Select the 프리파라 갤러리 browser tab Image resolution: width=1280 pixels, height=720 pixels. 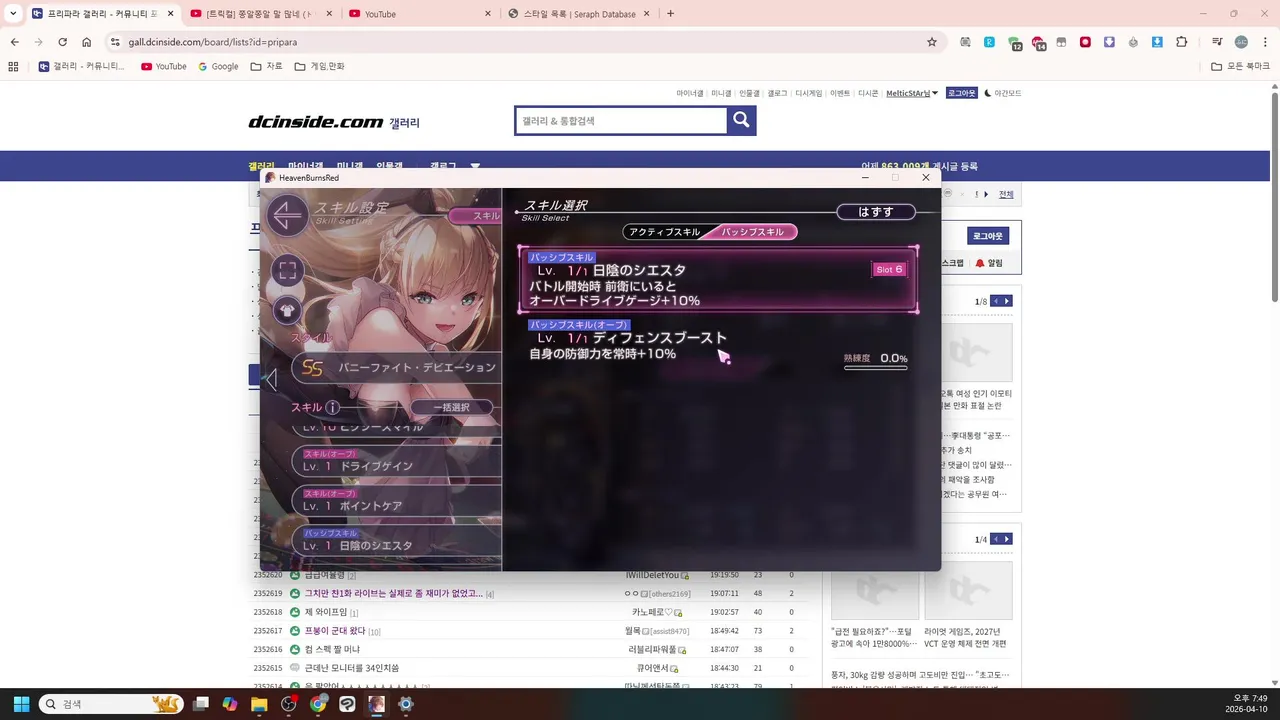point(103,14)
